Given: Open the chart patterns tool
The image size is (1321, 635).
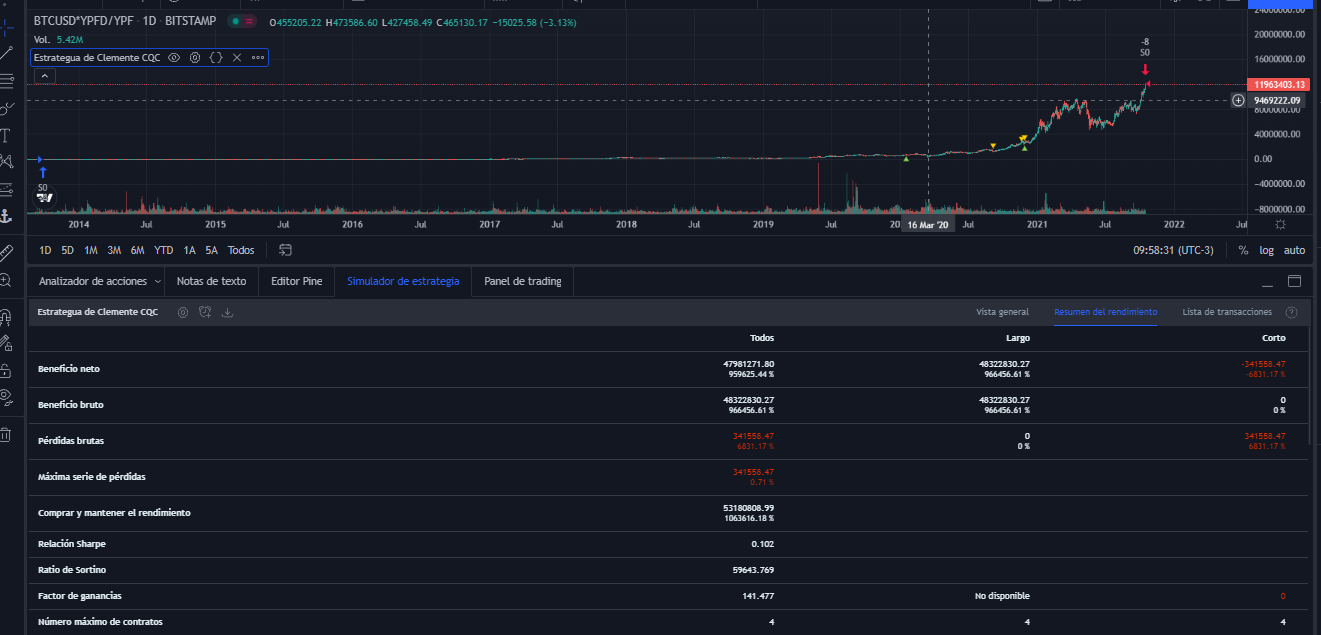Looking at the screenshot, I should pyautogui.click(x=5, y=162).
